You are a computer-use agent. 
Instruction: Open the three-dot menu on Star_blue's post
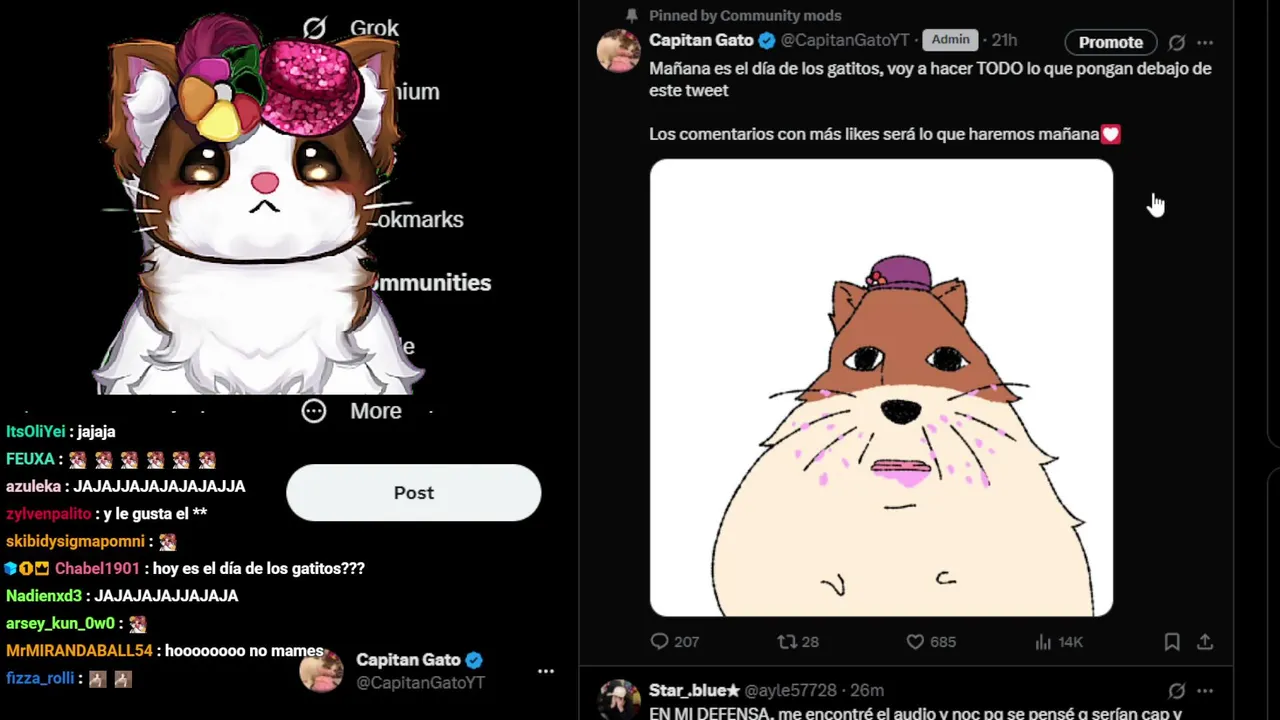1205,691
